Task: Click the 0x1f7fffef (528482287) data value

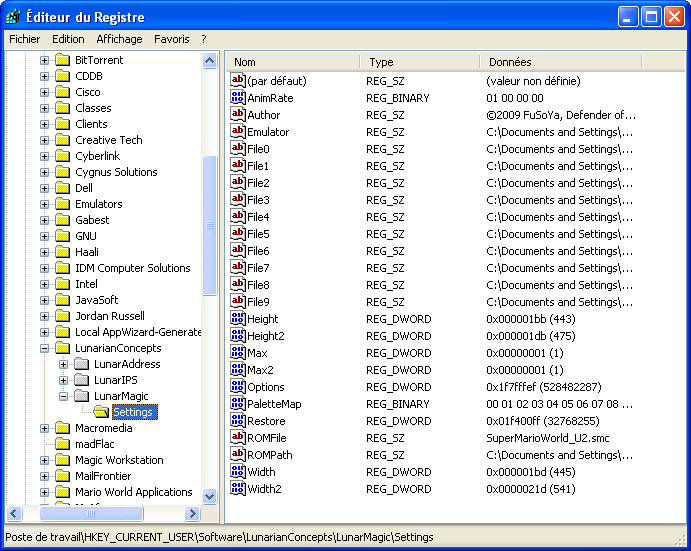Action: tap(544, 387)
